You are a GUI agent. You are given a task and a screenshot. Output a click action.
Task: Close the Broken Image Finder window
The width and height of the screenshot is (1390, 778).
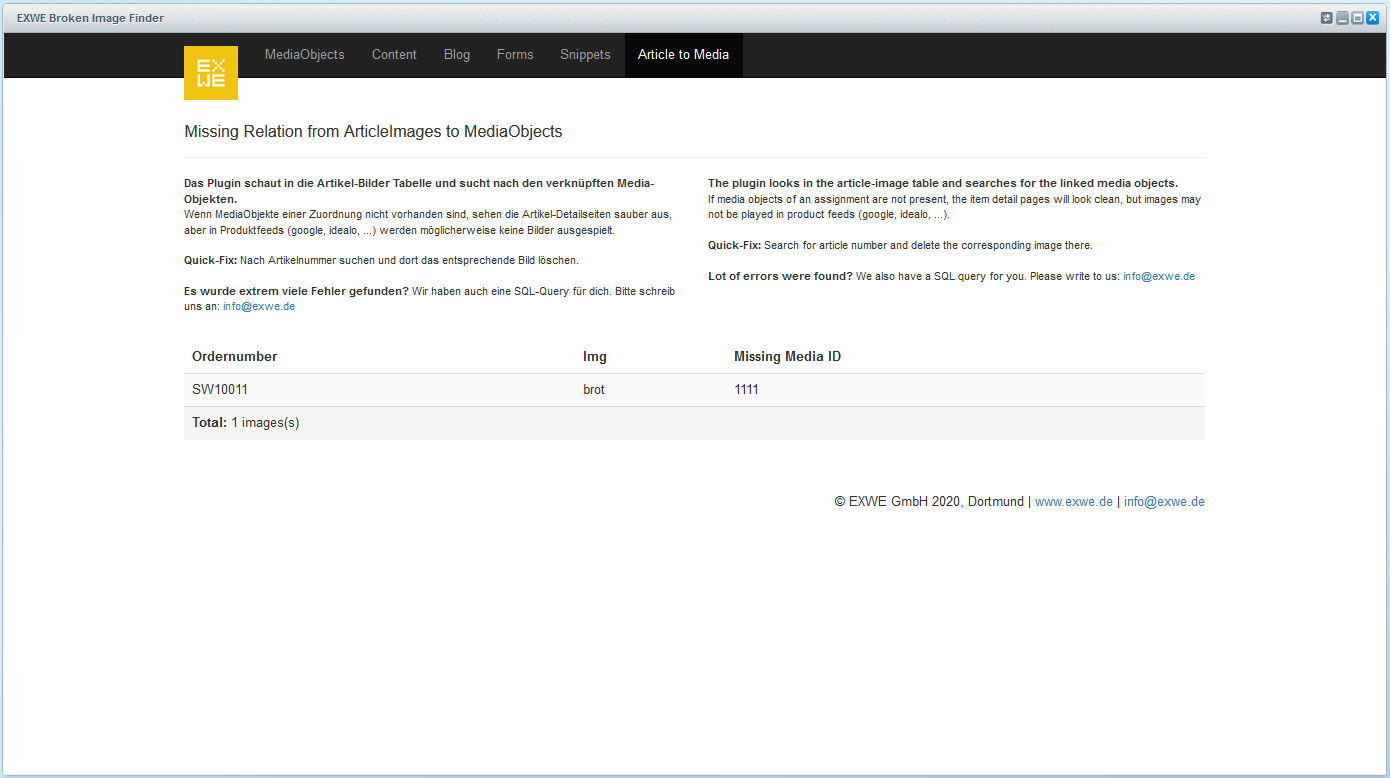(x=1373, y=18)
